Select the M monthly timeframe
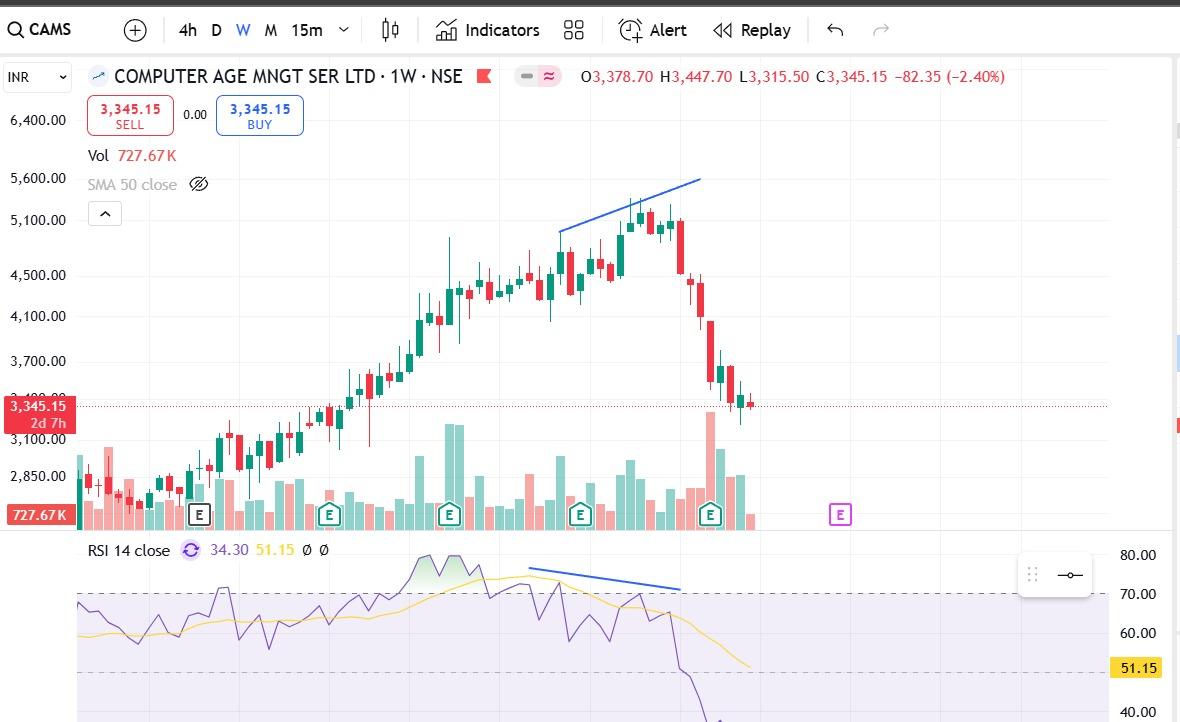Viewport: 1180px width, 722px height. [x=271, y=30]
